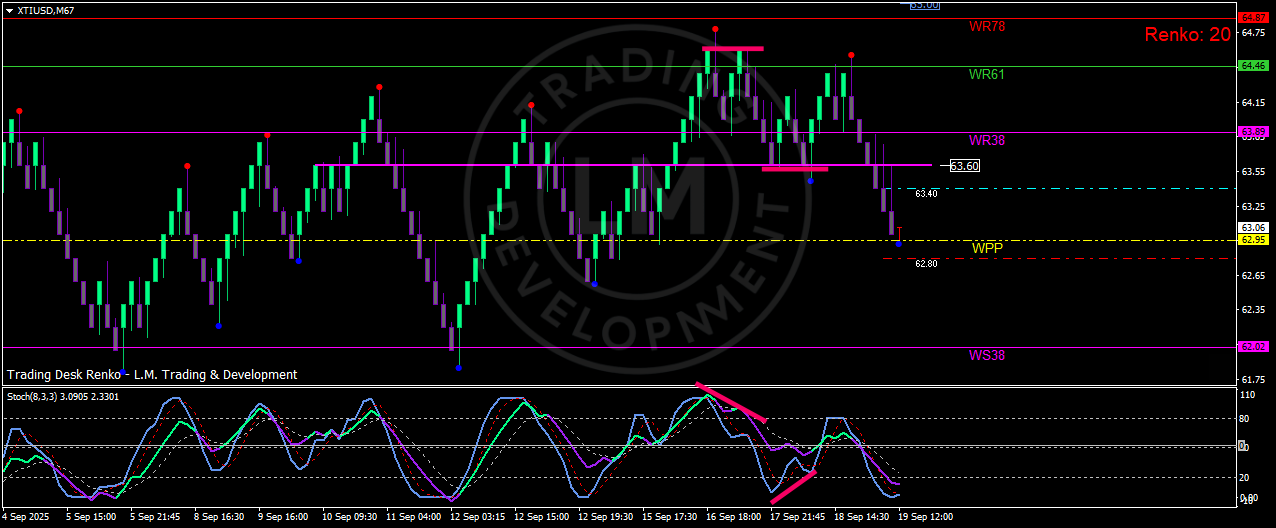Click the 'Trading Desk Renko' caption text
Image resolution: width=1276 pixels, height=528 pixels.
click(152, 375)
